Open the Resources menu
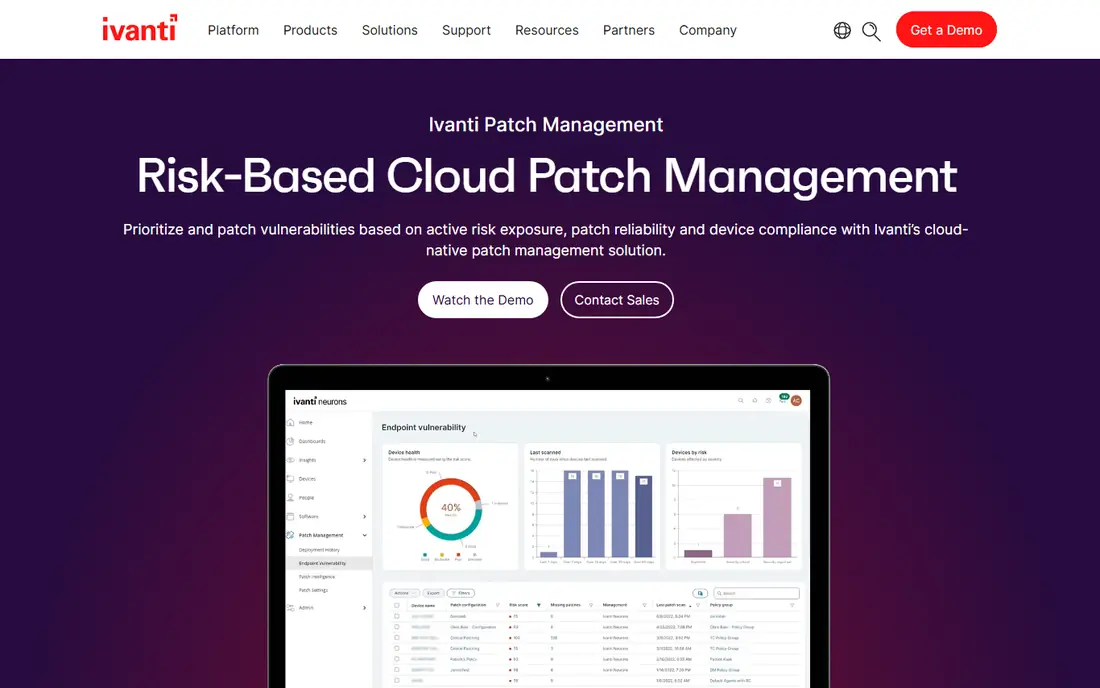This screenshot has height=688, width=1100. [x=546, y=30]
